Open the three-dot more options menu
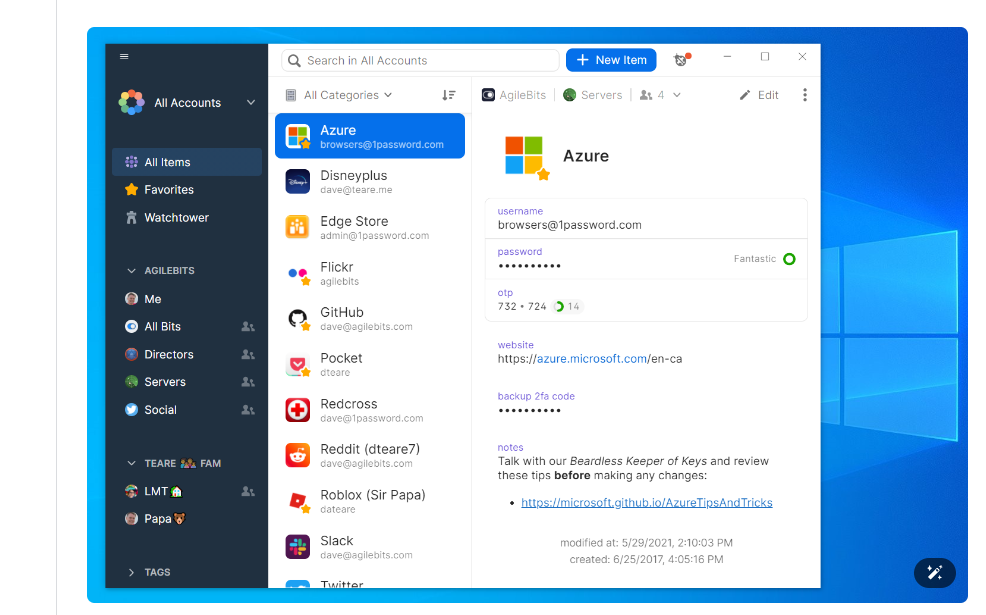986x615 pixels. 804,95
